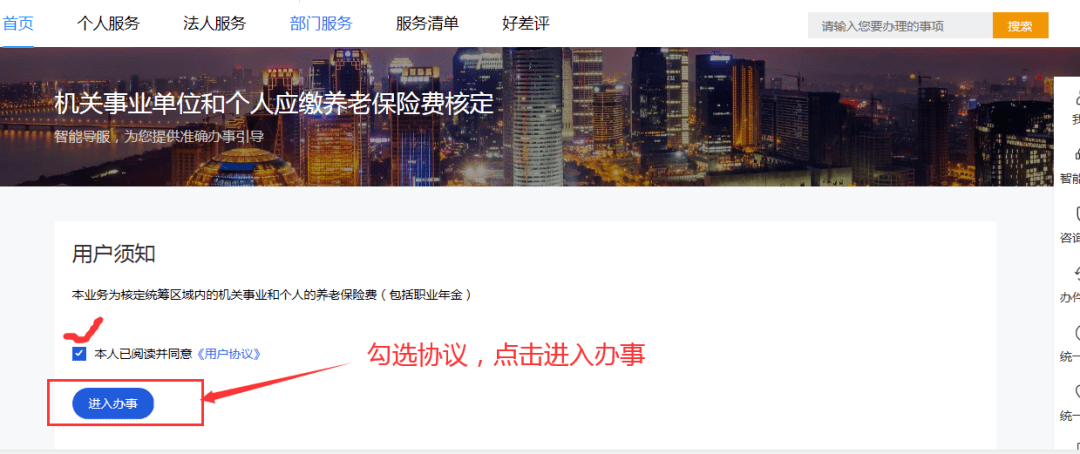Open the 首页 tab

pyautogui.click(x=18, y=23)
